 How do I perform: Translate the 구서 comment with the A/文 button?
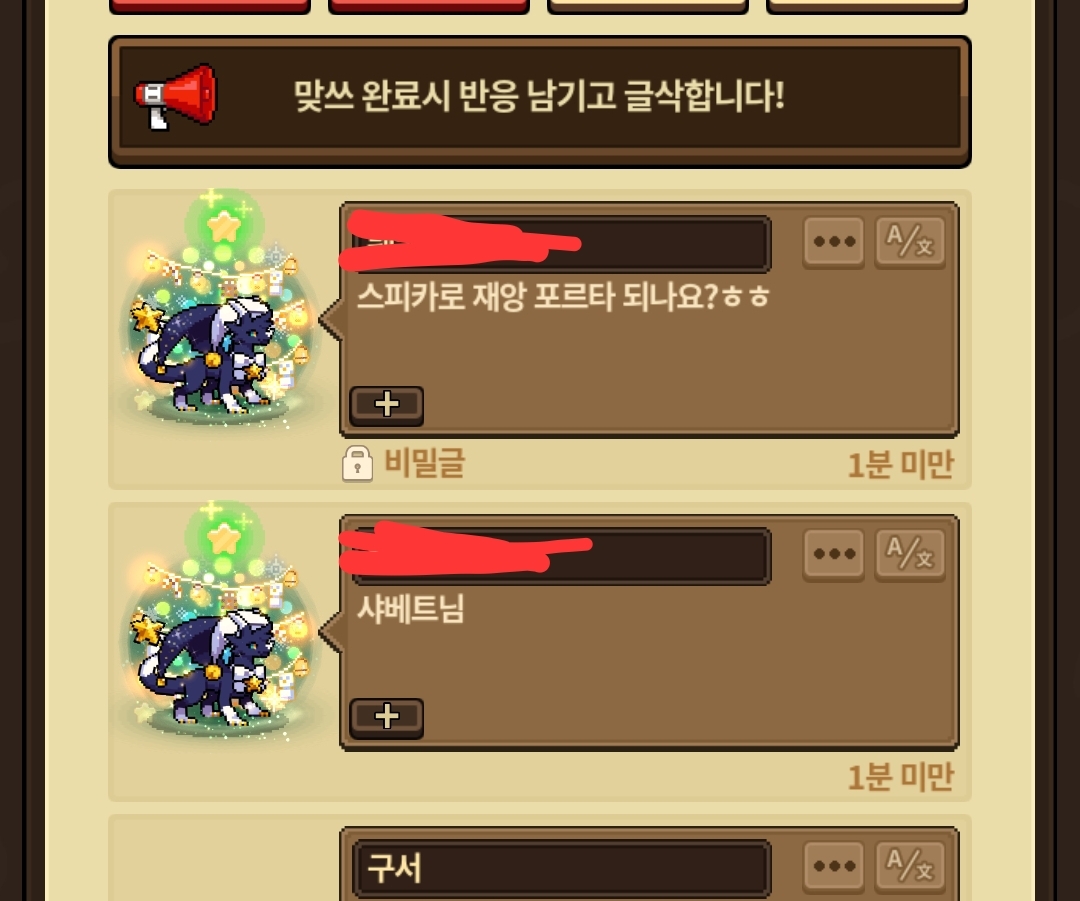pos(910,867)
